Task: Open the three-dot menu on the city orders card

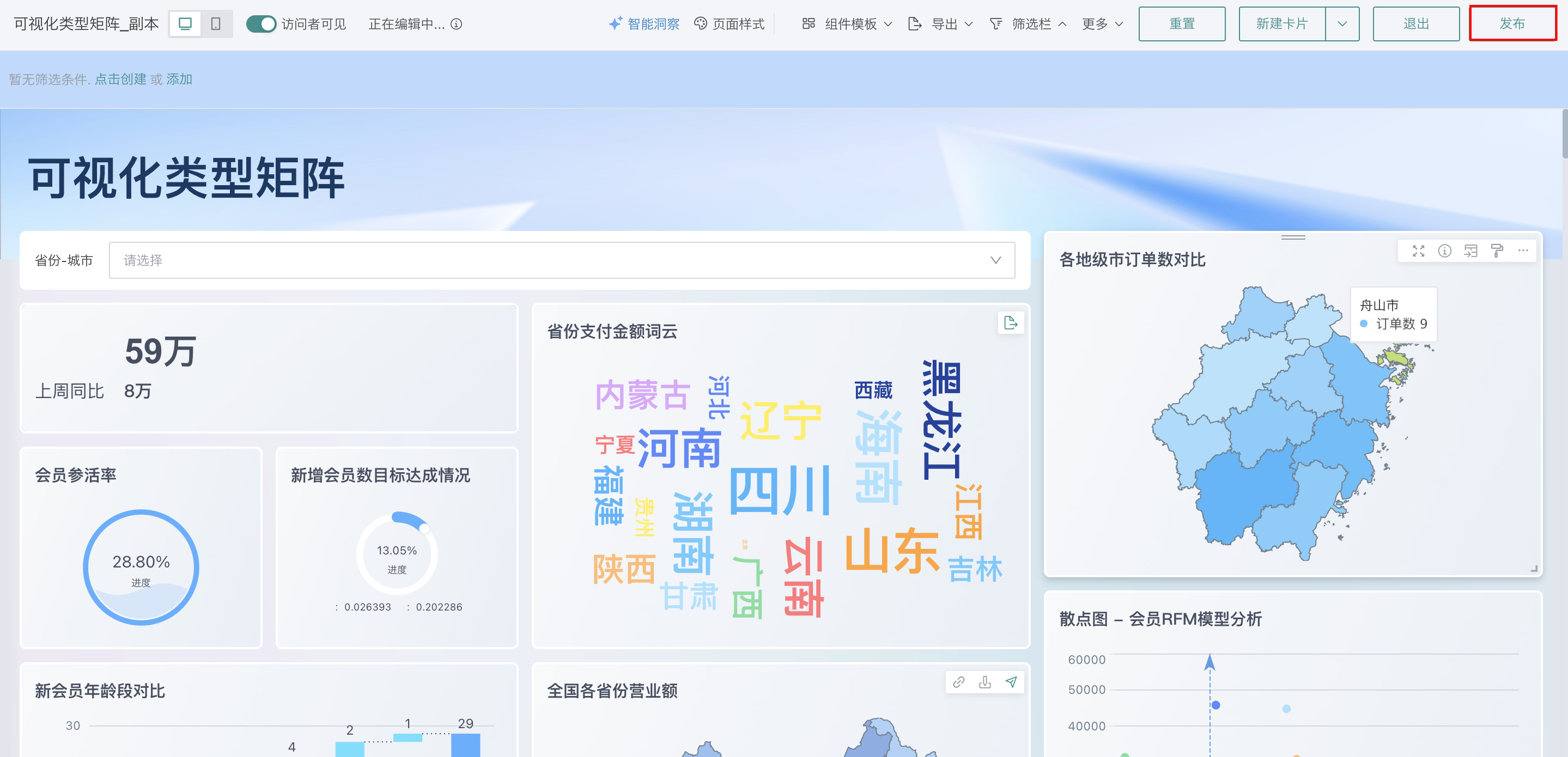Action: (1523, 251)
